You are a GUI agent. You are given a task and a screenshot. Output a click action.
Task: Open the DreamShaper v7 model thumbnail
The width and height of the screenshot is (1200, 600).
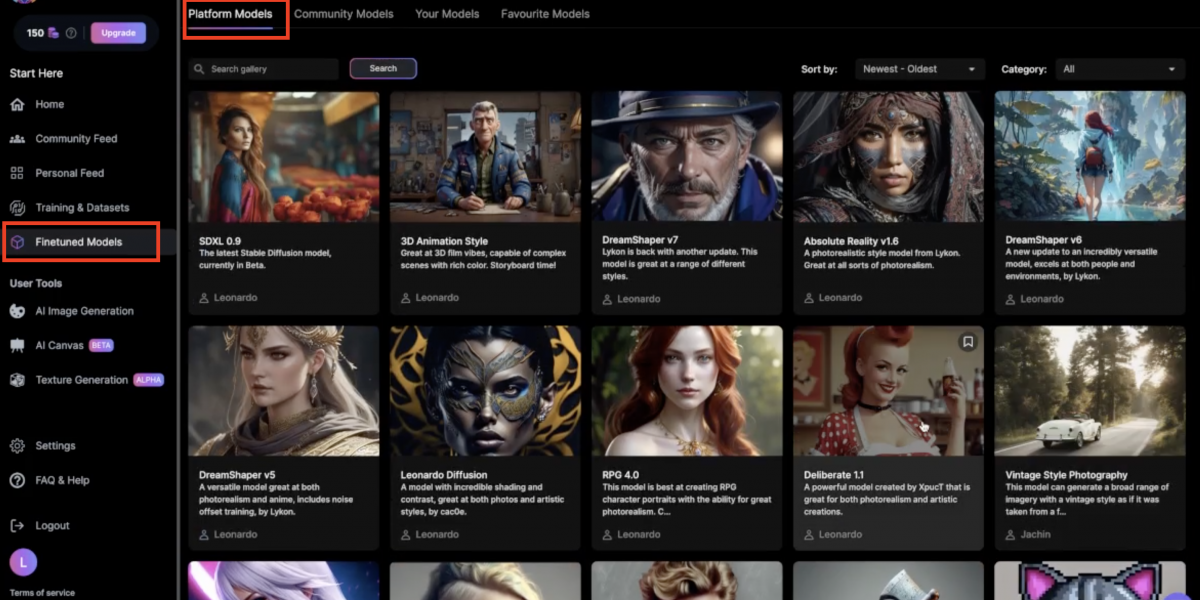click(686, 158)
